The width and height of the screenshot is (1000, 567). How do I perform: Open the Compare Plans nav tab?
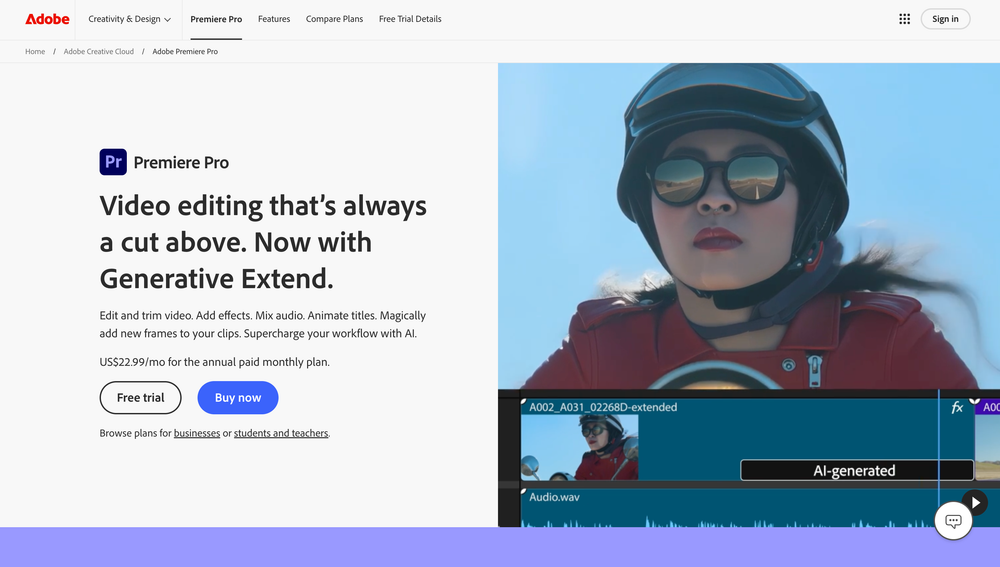click(x=334, y=19)
